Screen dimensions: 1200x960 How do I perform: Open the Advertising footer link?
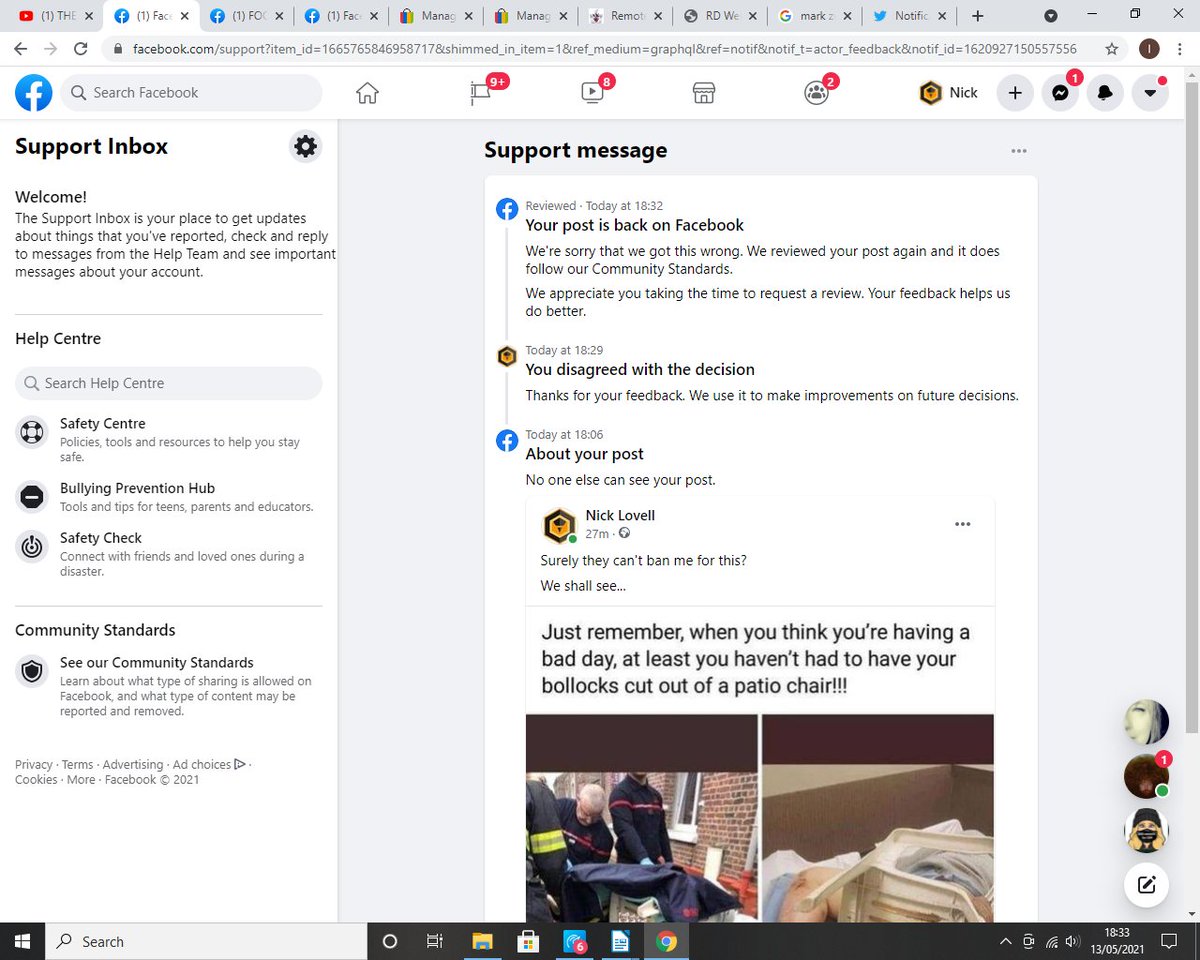[133, 765]
